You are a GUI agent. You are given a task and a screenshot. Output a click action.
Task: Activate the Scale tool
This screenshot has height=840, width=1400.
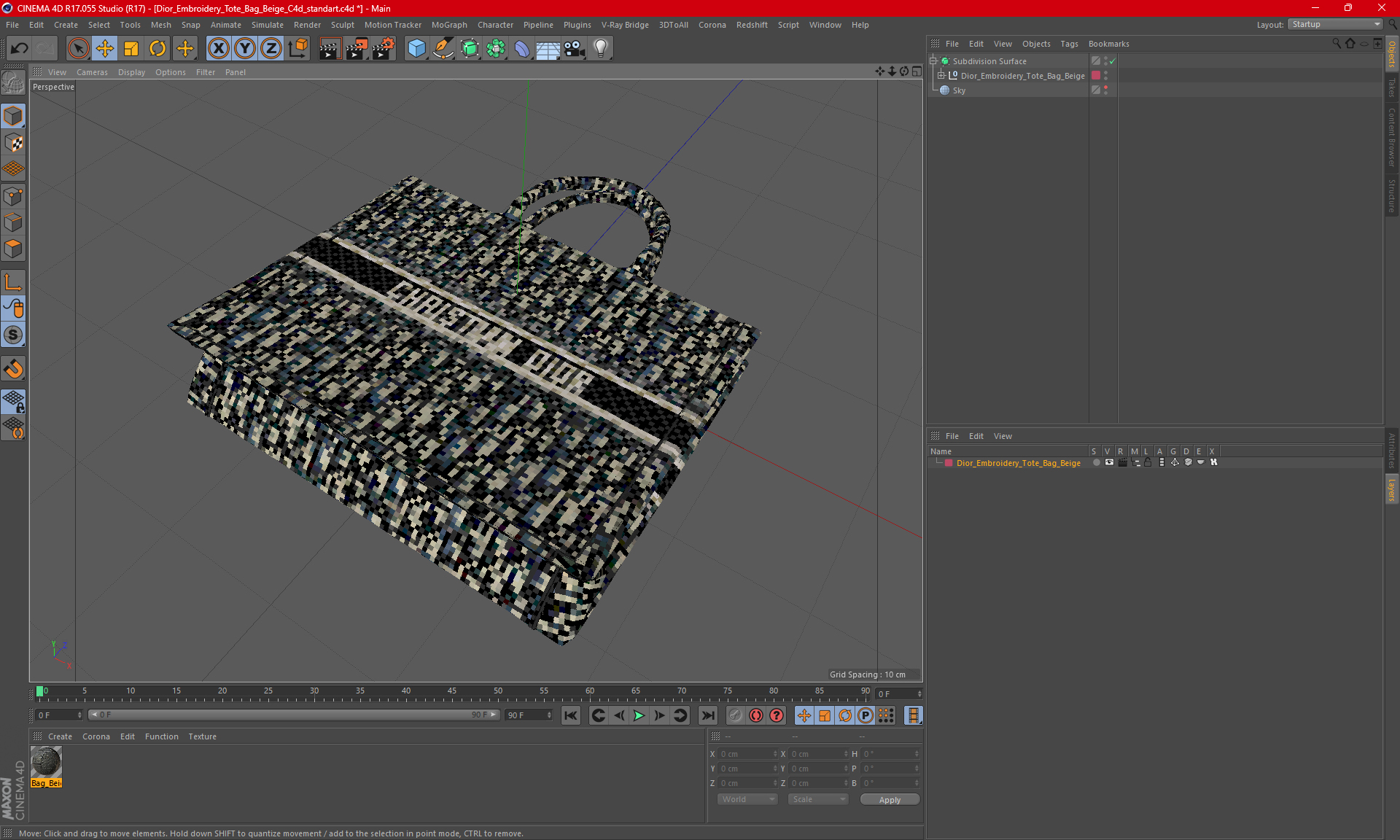pos(131,49)
